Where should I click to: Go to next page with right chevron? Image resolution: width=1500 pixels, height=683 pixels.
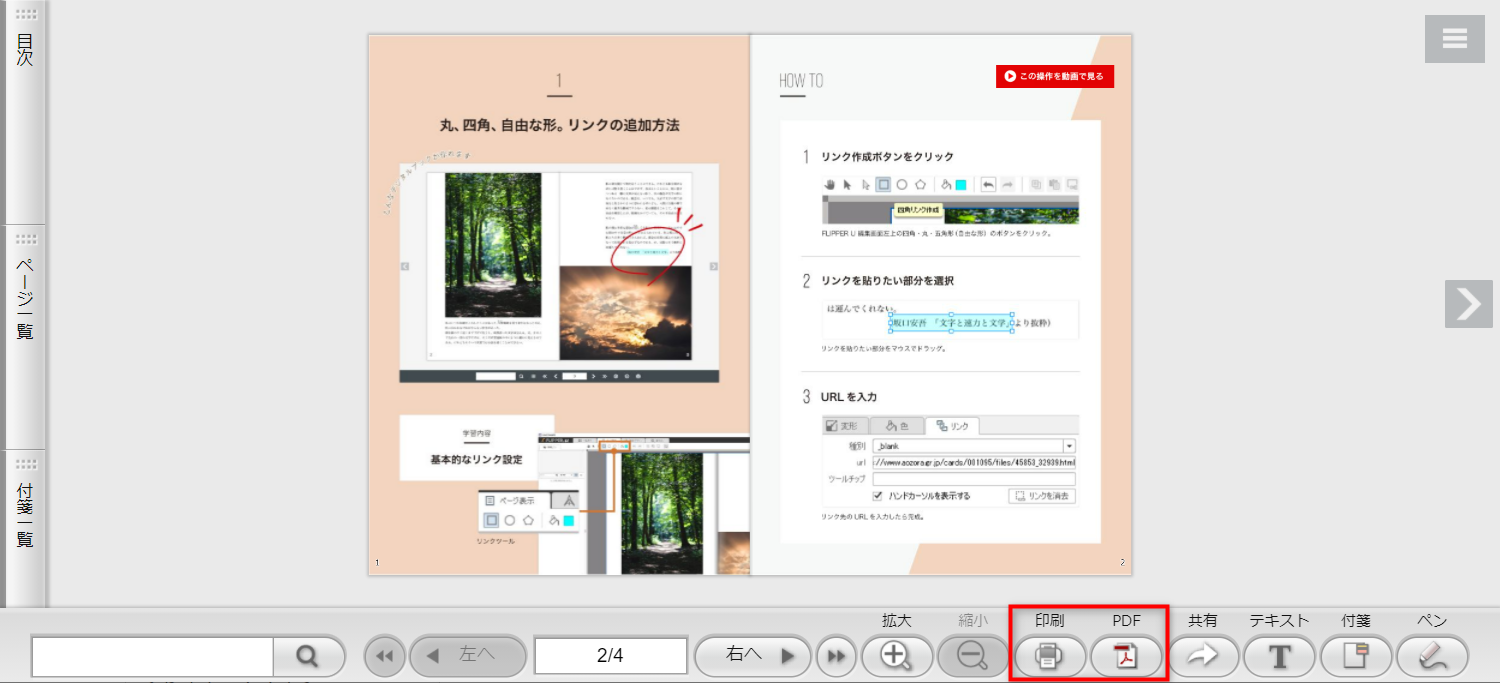click(x=1467, y=304)
